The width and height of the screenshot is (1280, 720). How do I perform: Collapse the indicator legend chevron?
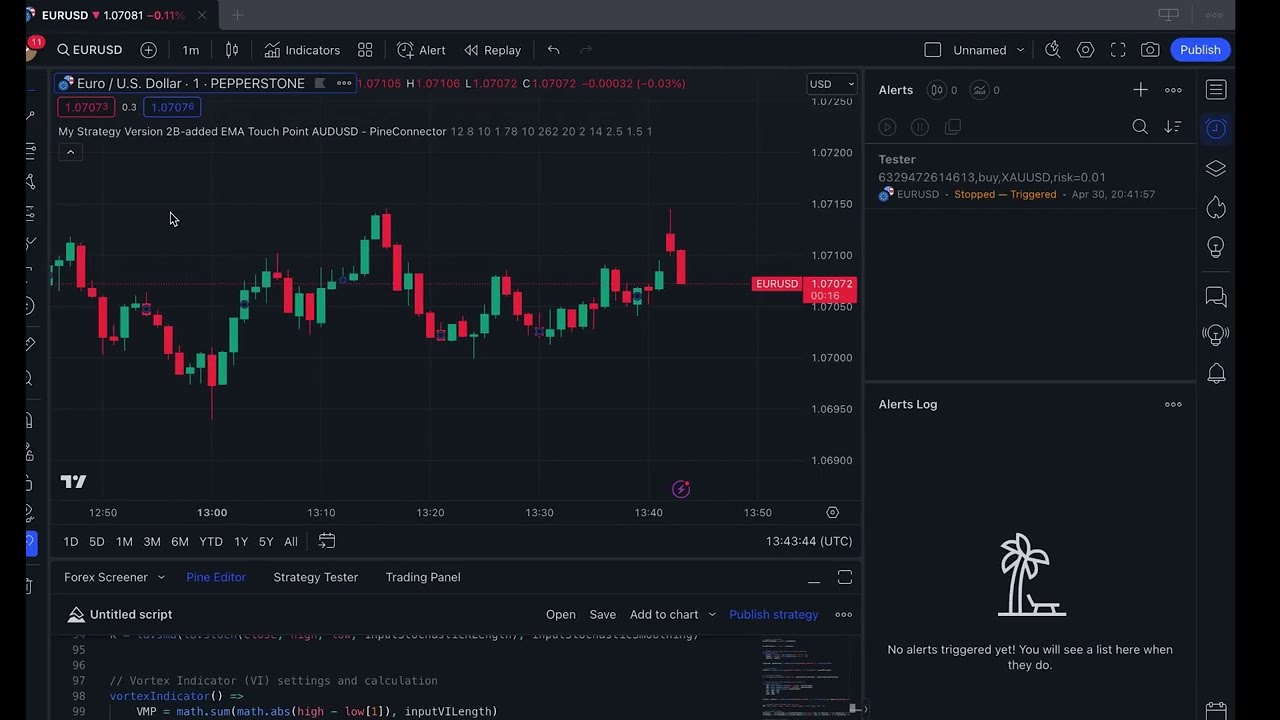(70, 152)
